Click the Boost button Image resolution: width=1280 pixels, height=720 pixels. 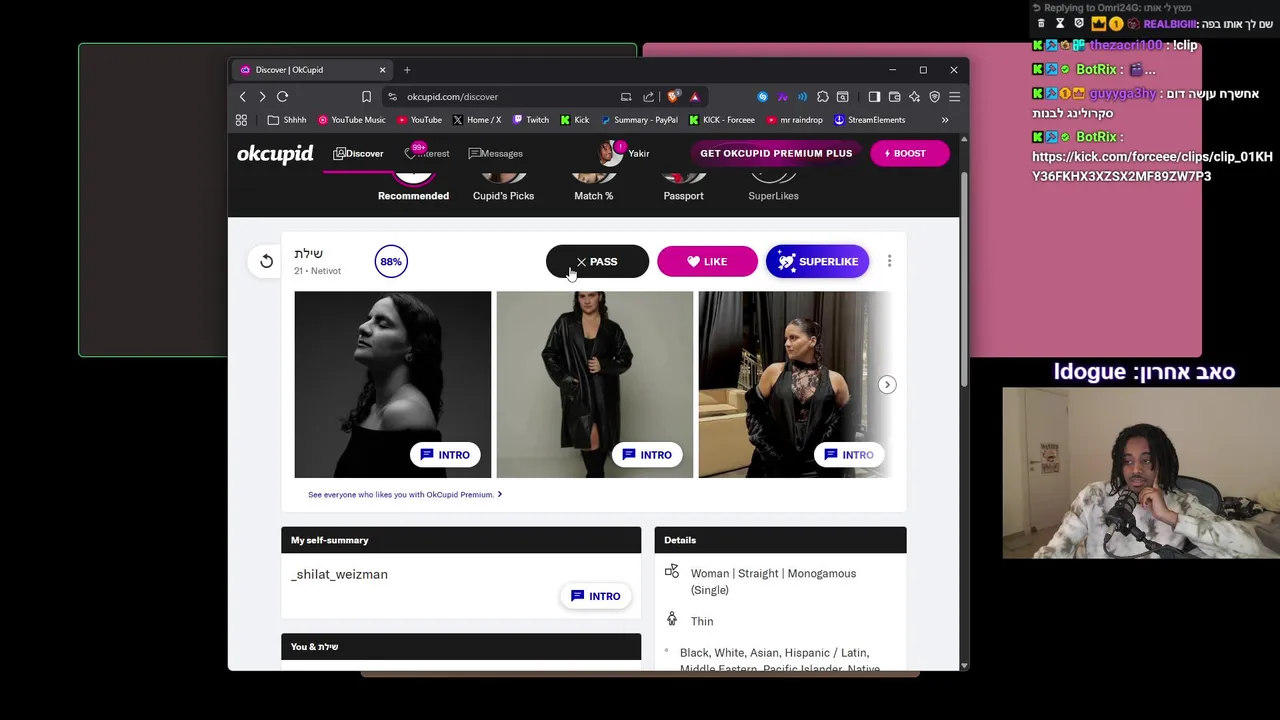(909, 153)
